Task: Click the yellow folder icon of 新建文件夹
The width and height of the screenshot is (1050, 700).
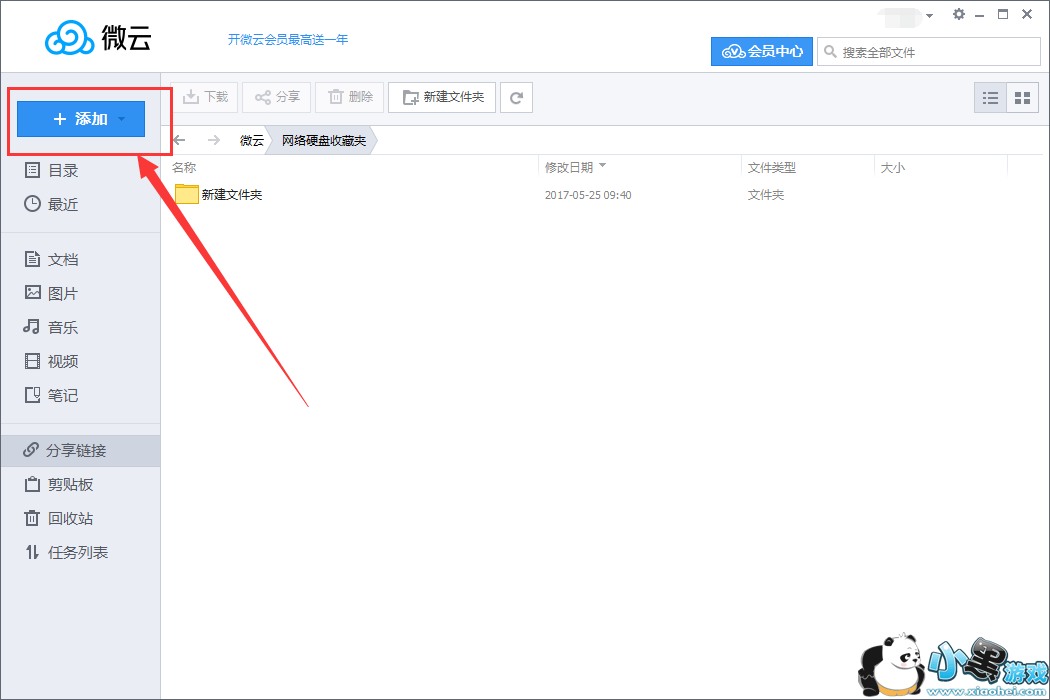Action: pyautogui.click(x=186, y=194)
